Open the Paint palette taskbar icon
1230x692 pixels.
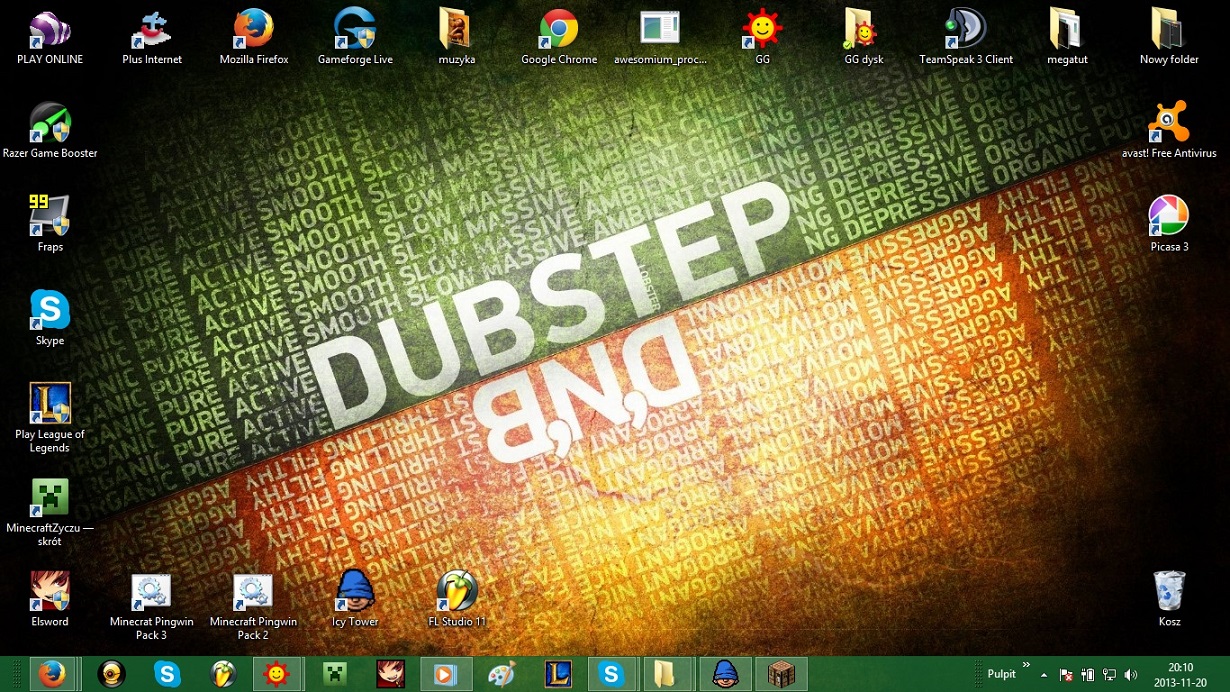click(x=501, y=675)
